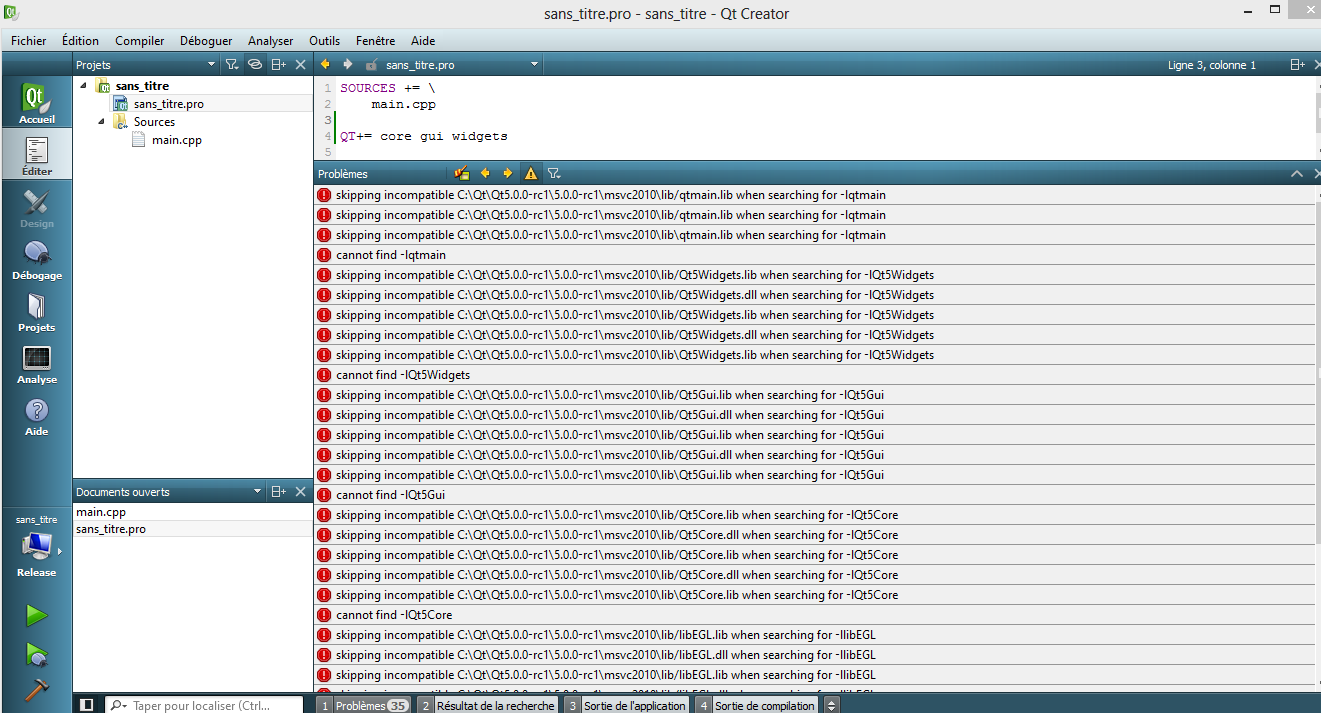This screenshot has width=1321, height=713.
Task: Switch to Analyse mode
Action: tap(36, 363)
